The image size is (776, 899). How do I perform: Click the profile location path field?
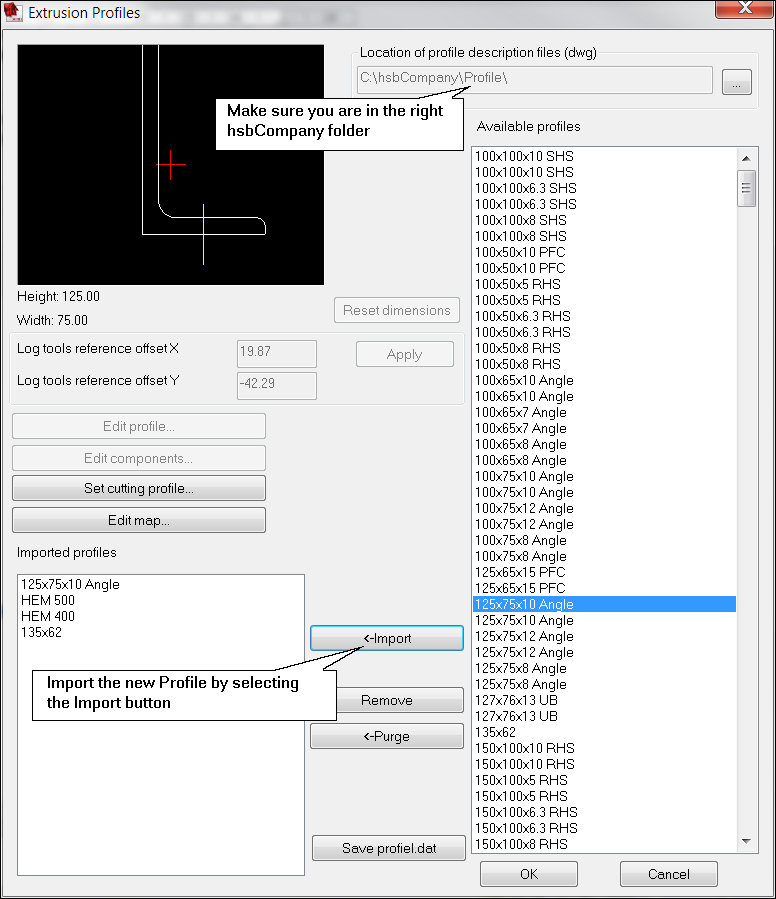pos(535,80)
